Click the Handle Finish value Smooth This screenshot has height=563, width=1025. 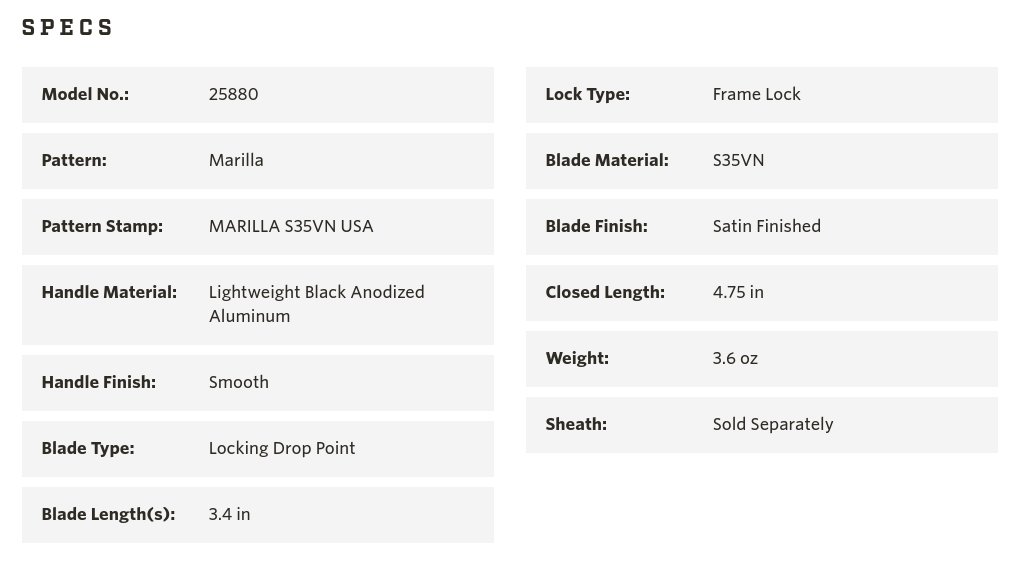click(x=239, y=383)
